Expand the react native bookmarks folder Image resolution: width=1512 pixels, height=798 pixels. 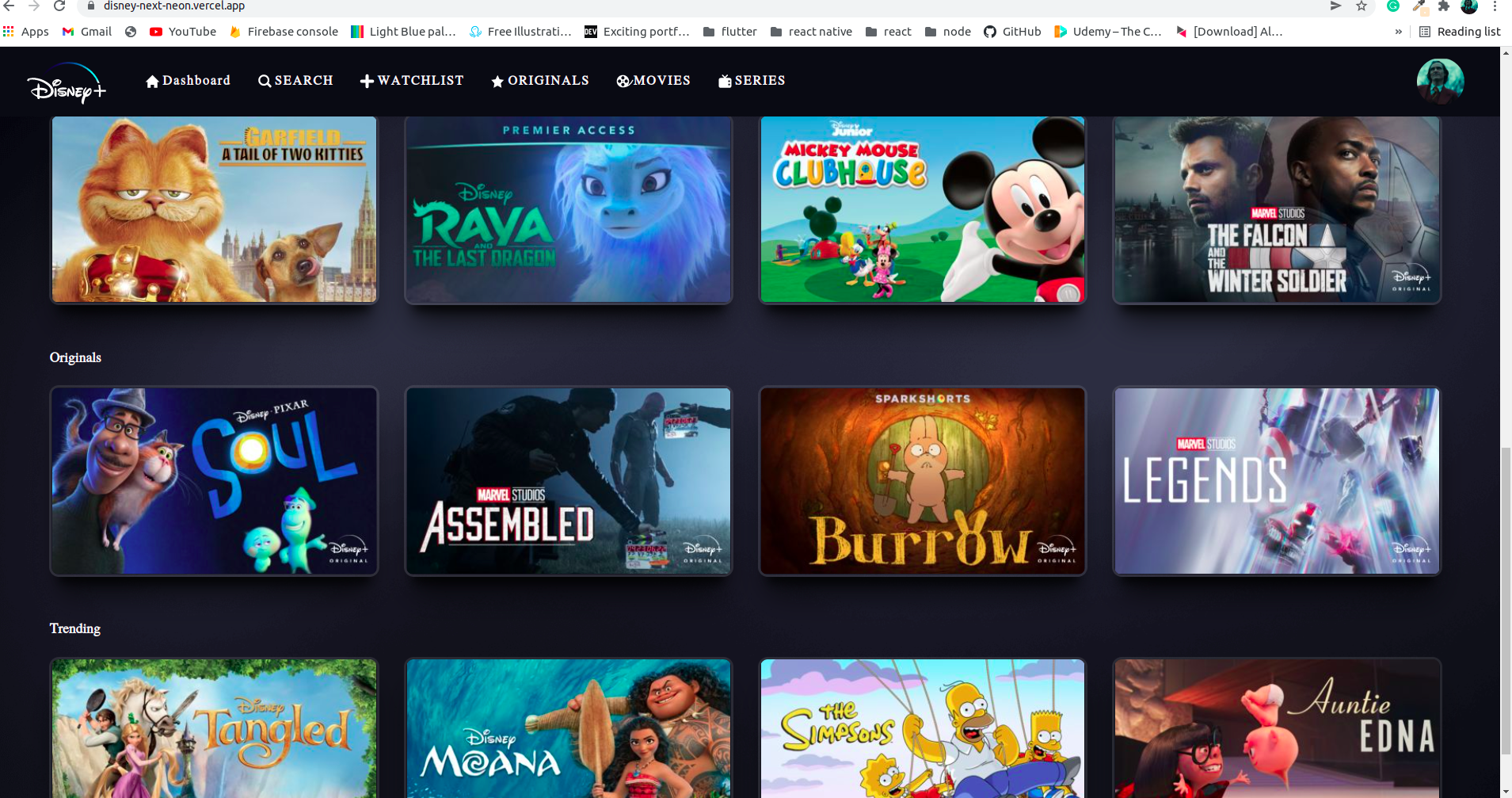click(812, 32)
